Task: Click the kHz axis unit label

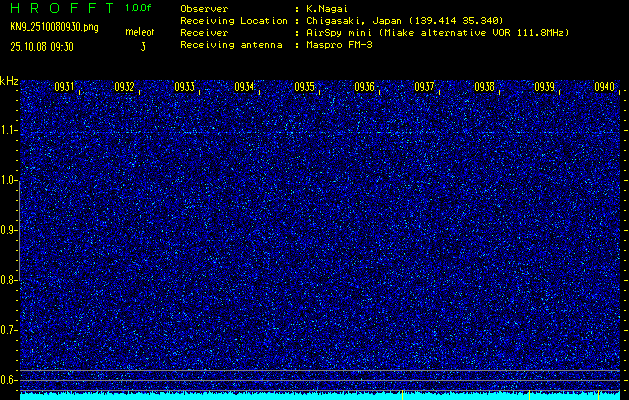Action: 9,80
